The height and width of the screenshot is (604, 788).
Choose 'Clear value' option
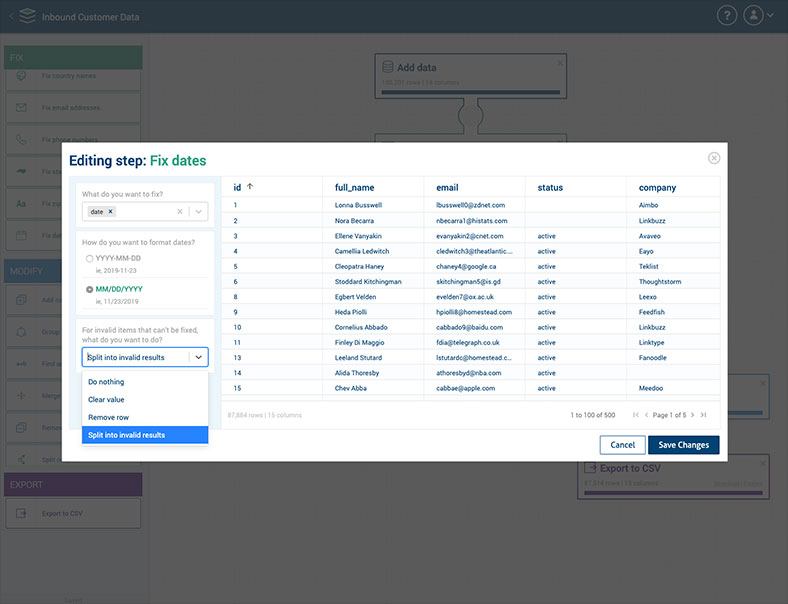point(106,400)
